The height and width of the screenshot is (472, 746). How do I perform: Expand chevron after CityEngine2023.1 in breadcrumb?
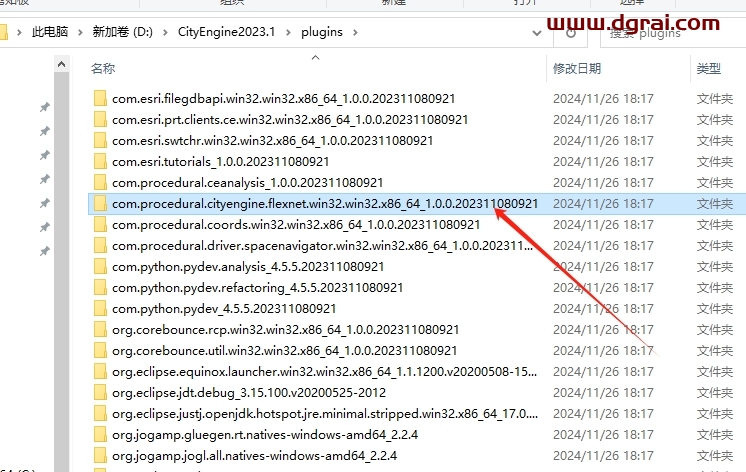(x=288, y=32)
